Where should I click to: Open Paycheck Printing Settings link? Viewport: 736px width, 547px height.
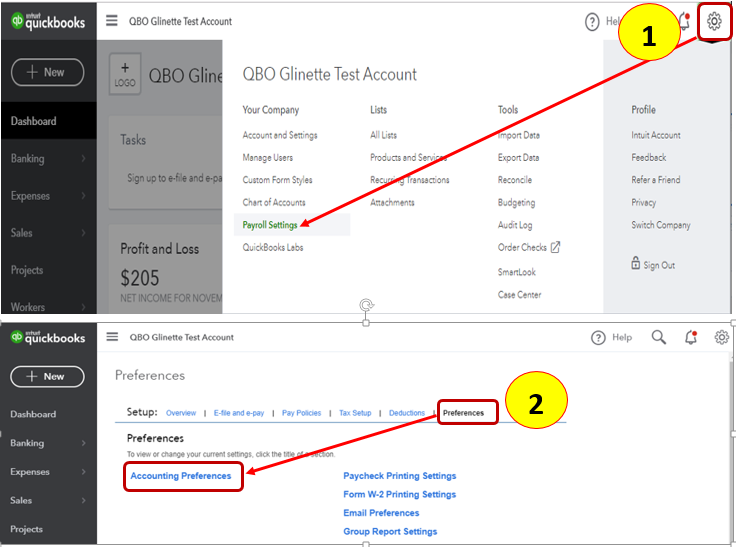coord(399,476)
